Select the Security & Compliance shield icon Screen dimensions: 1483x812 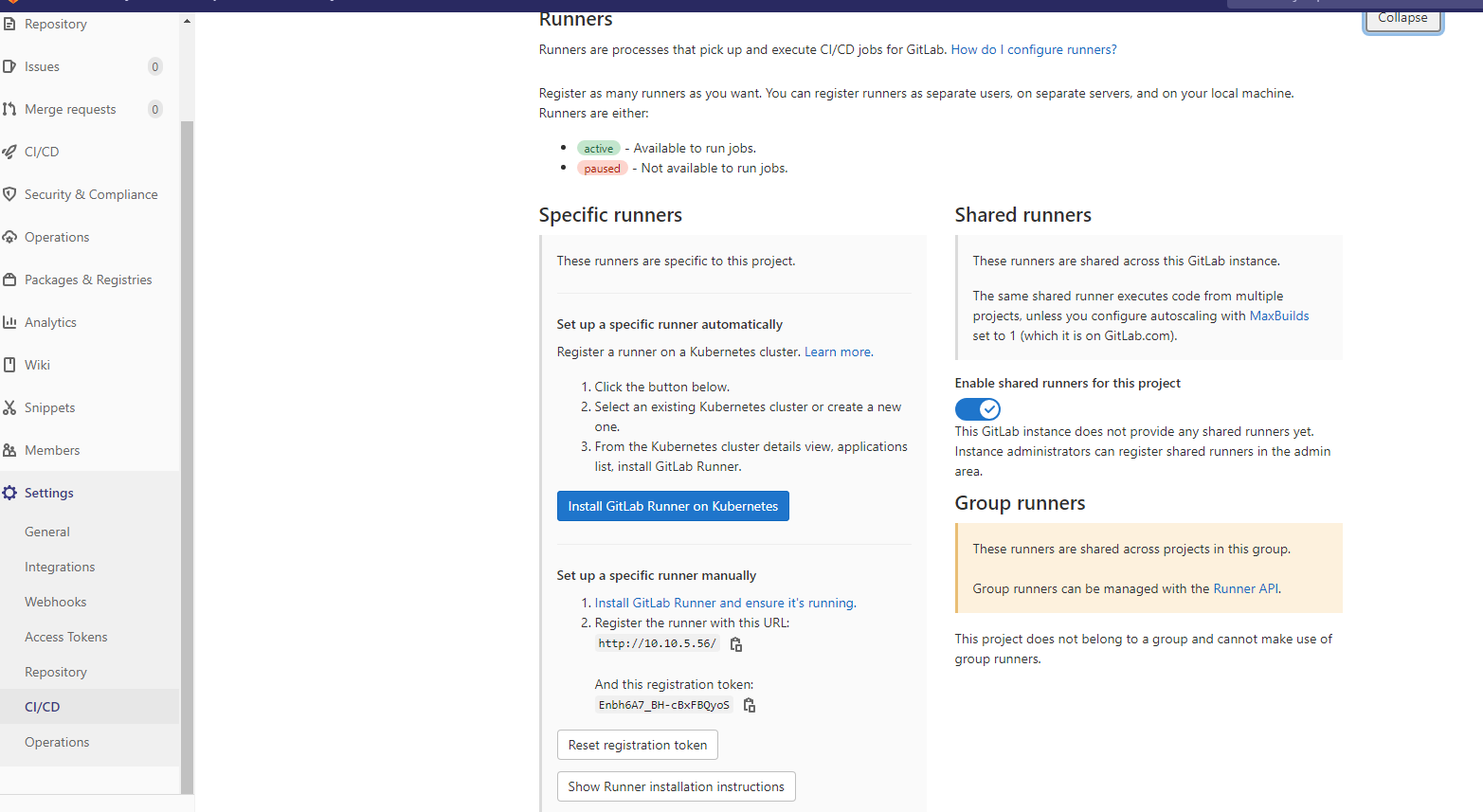9,194
